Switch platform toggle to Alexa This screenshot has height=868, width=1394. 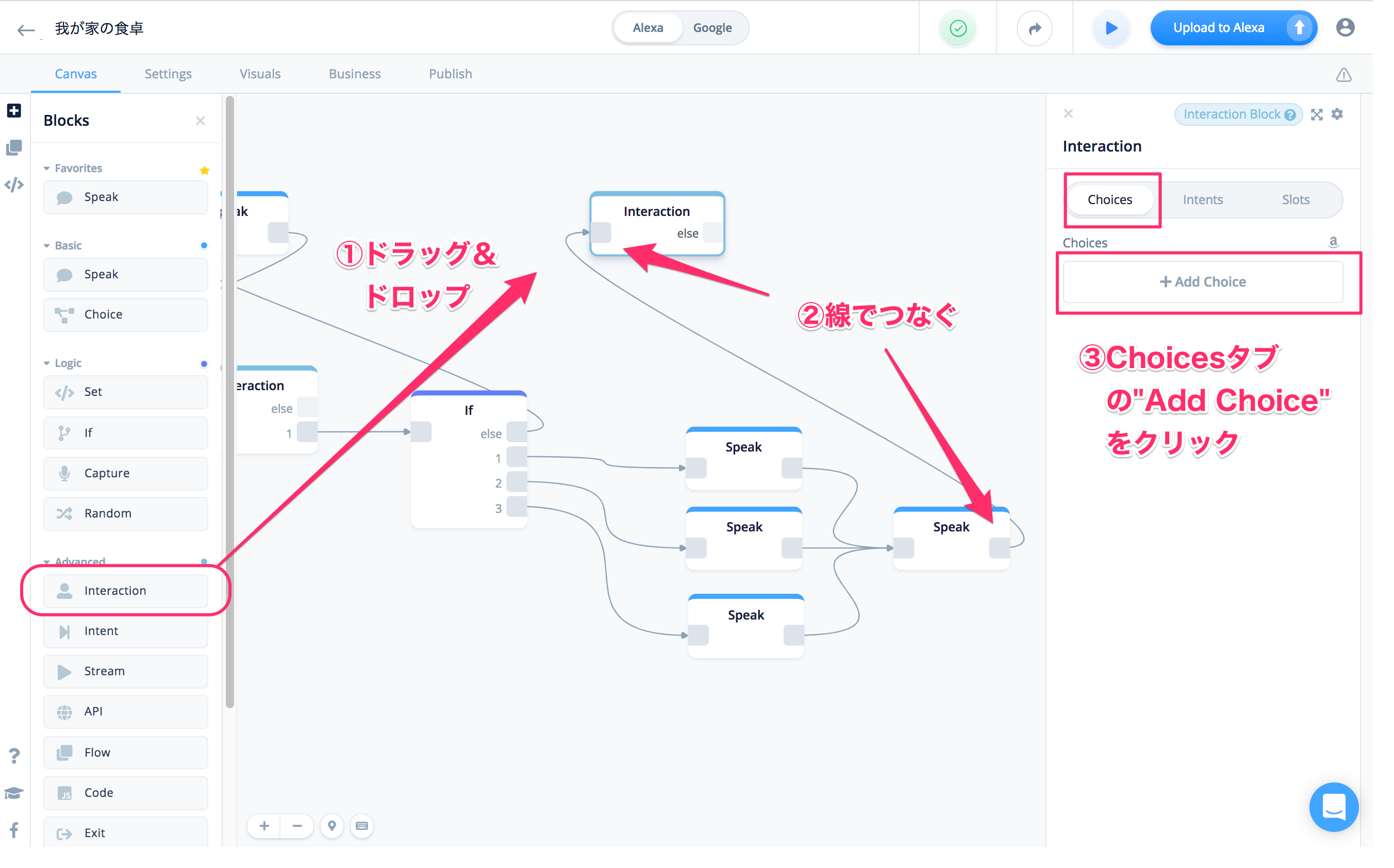[648, 27]
